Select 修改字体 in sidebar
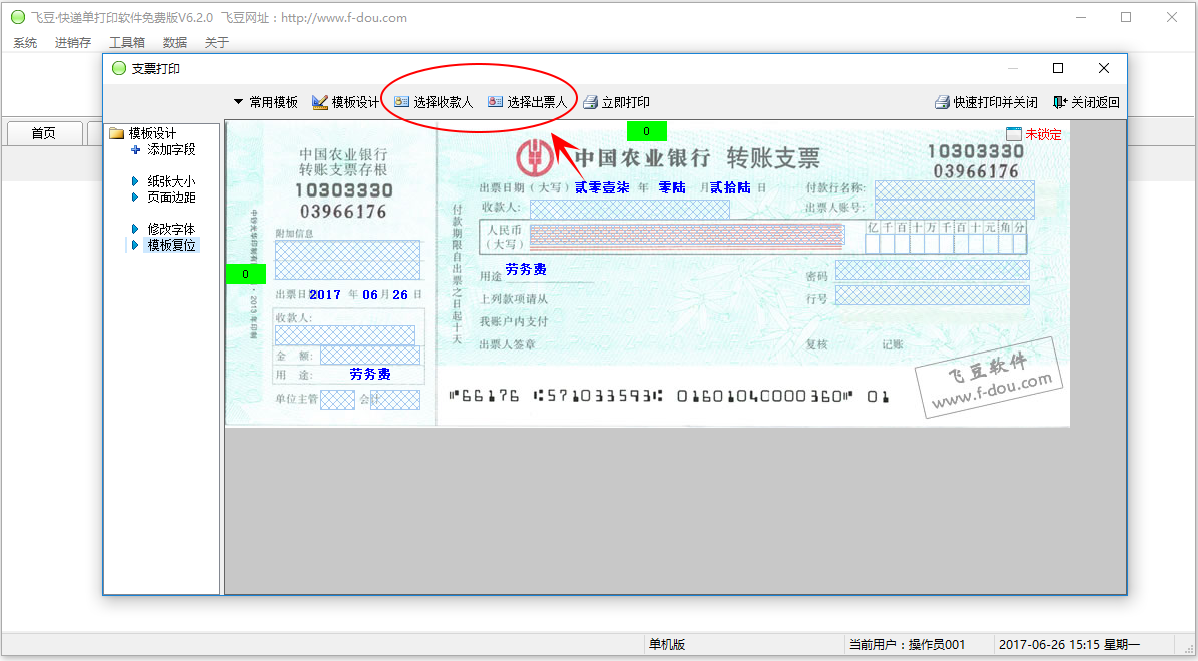 pos(171,229)
